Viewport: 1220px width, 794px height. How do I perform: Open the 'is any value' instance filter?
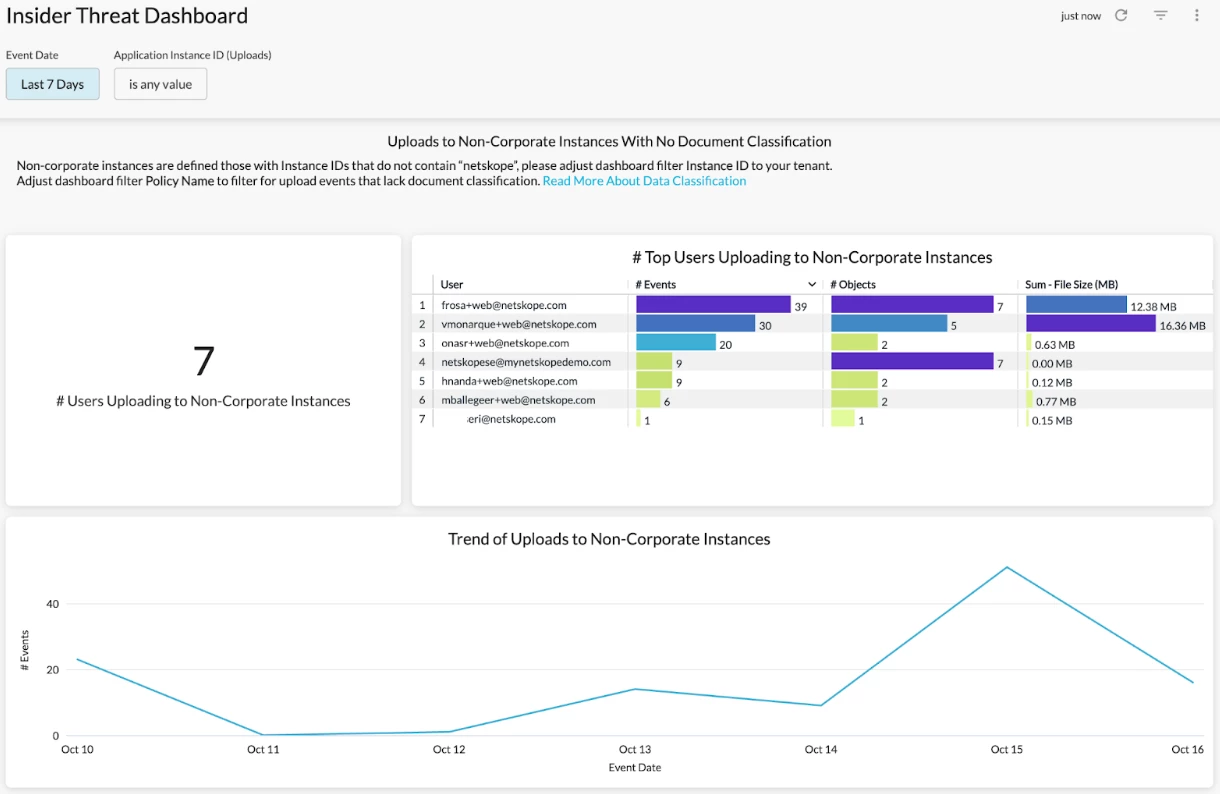coord(160,84)
